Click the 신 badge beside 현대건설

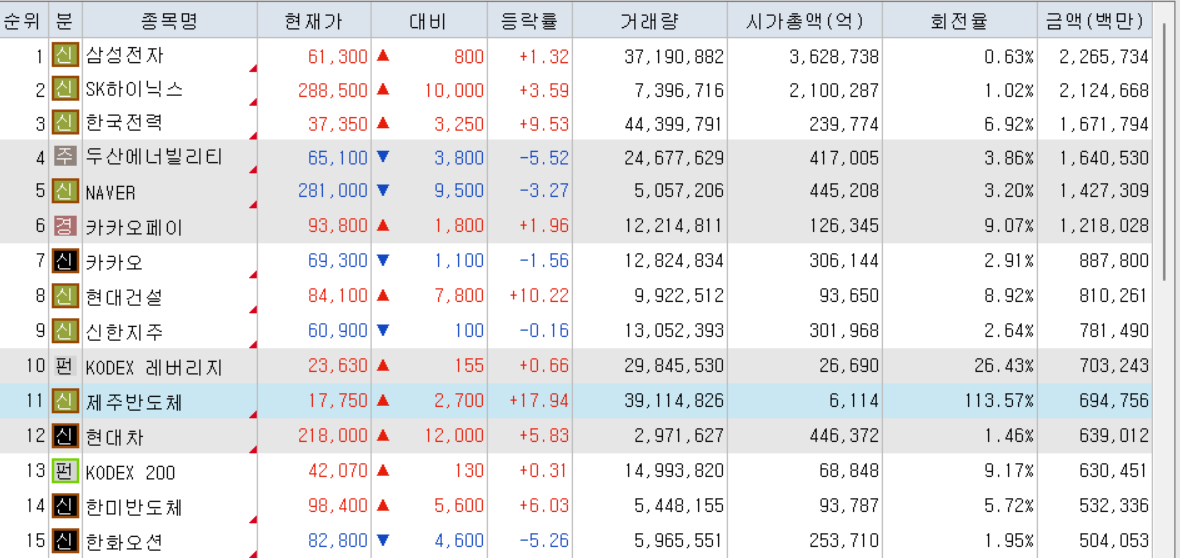(x=65, y=295)
